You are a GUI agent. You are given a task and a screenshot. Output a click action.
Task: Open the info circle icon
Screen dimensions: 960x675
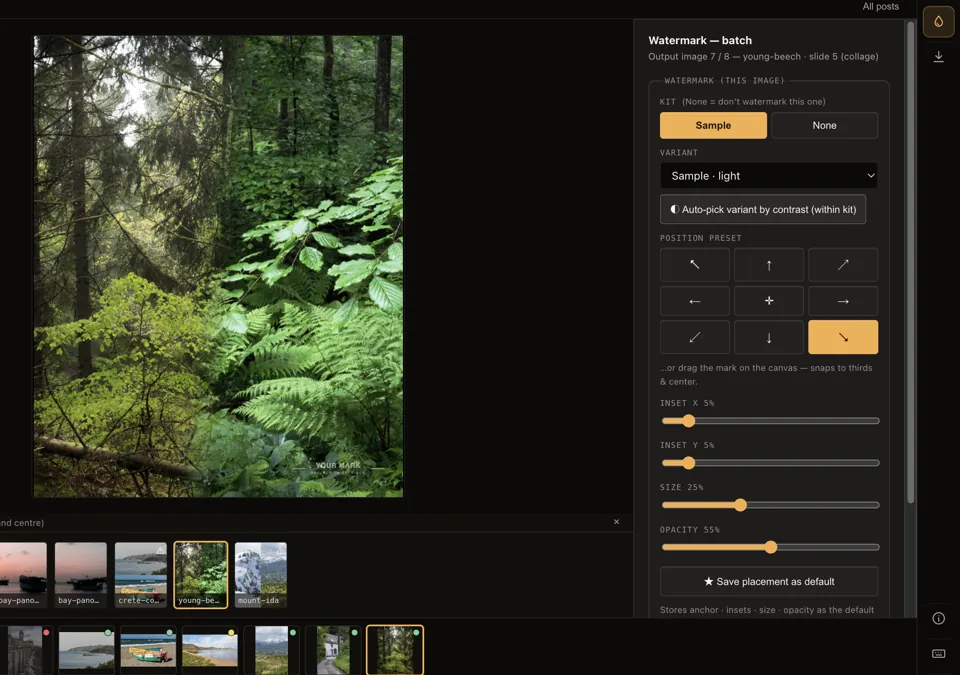click(938, 618)
